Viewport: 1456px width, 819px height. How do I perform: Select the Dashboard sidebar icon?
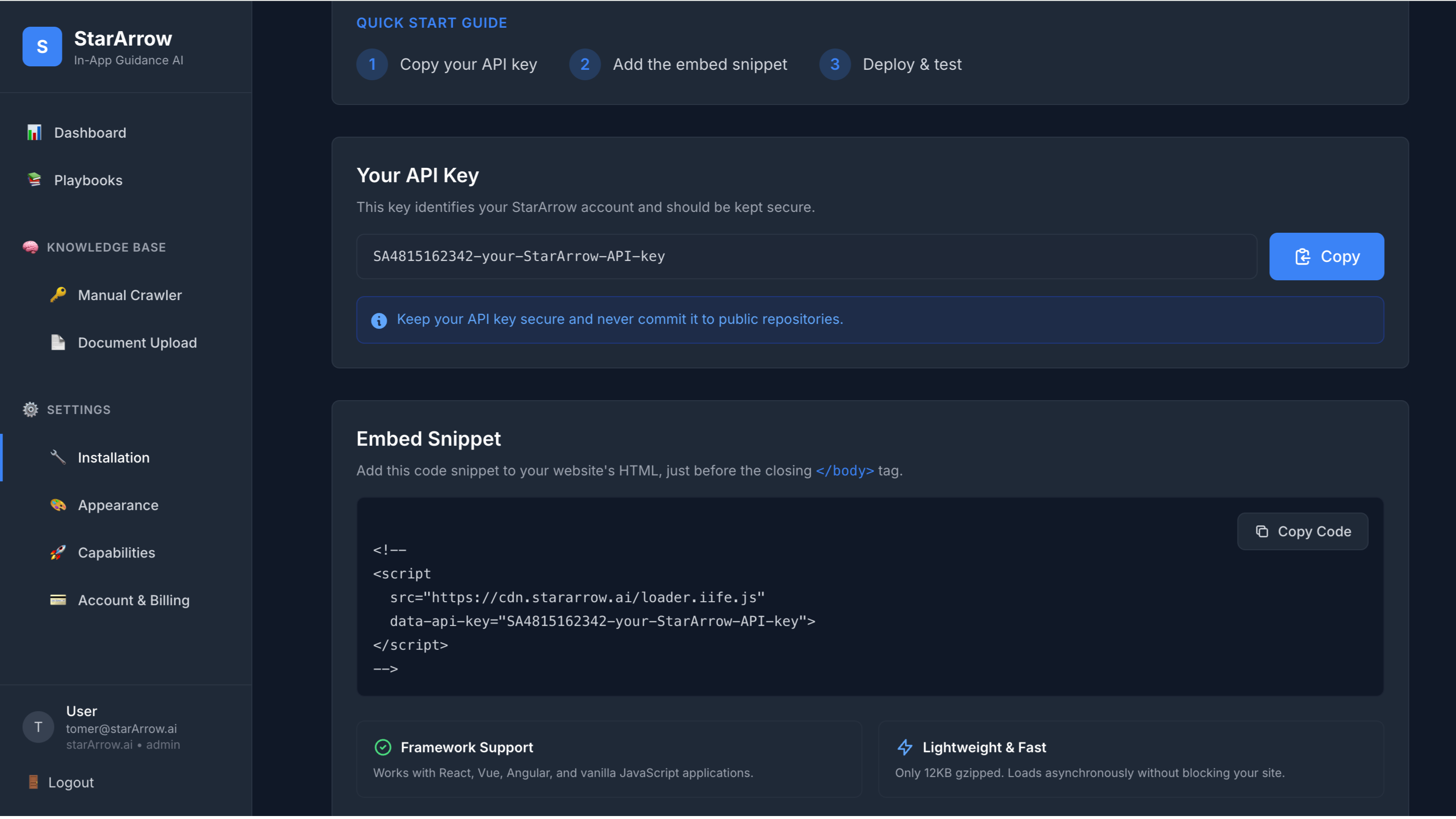coord(35,132)
